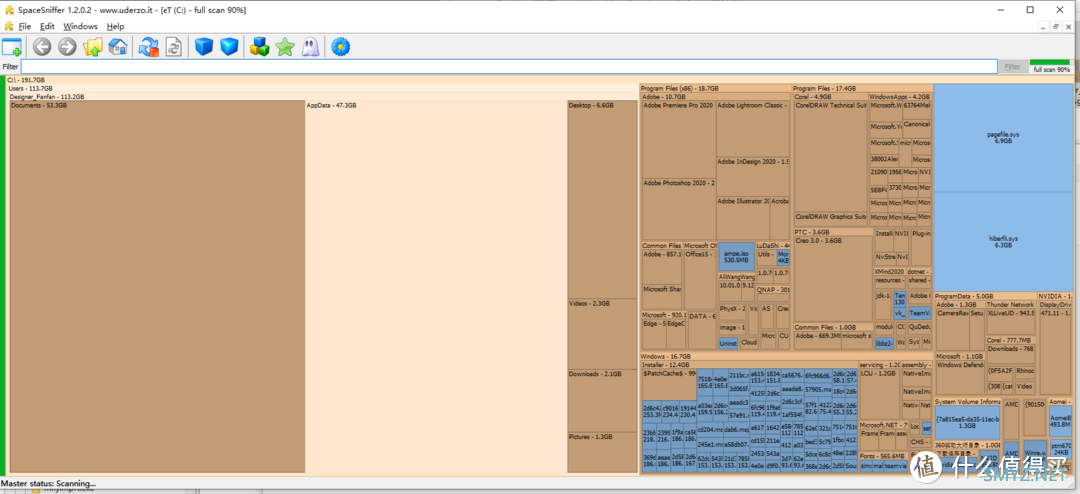Stop or restart the master scan
The height and width of the screenshot is (494, 1080).
[149, 47]
